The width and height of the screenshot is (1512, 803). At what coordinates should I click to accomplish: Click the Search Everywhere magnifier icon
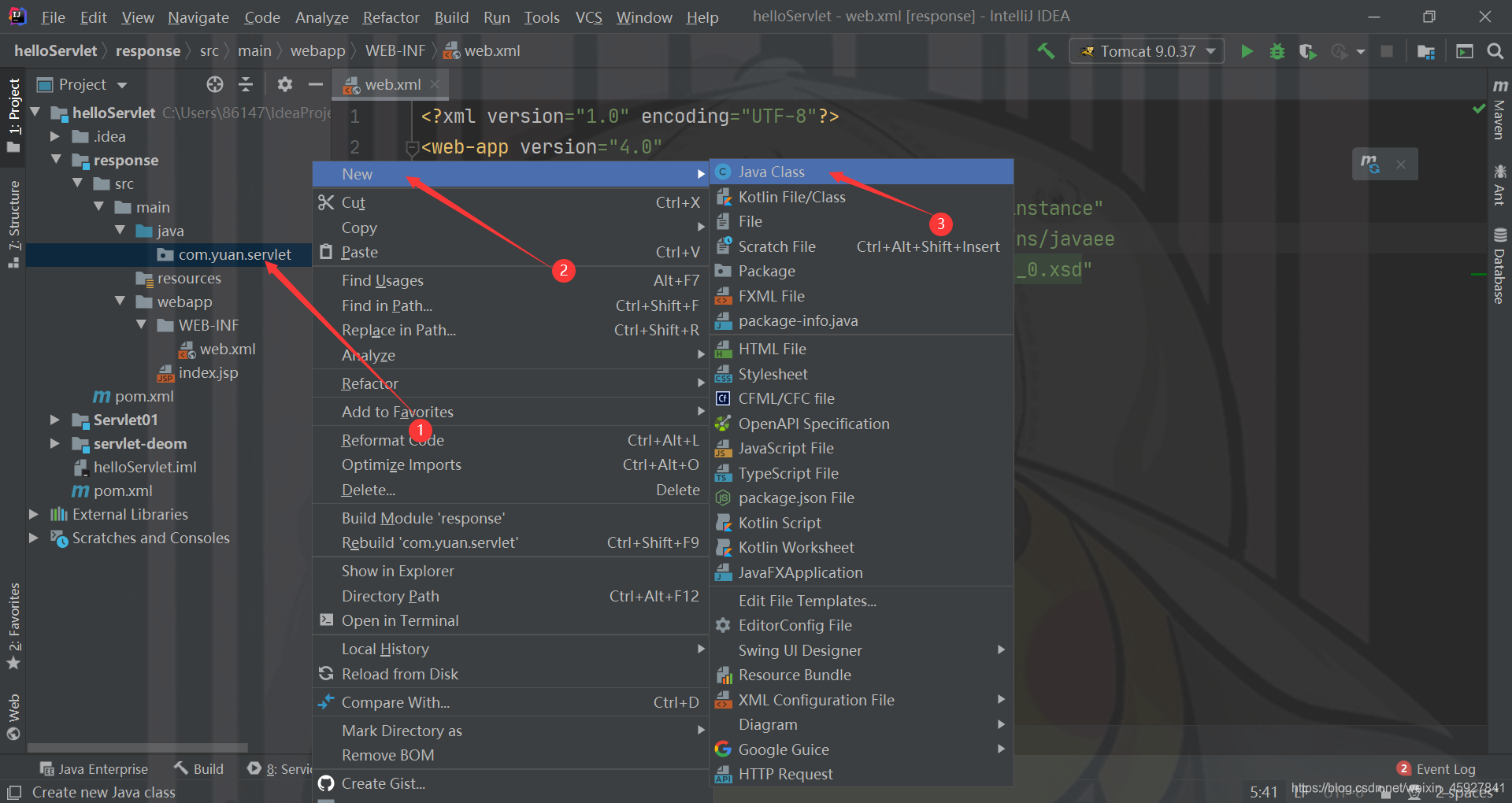[1495, 51]
